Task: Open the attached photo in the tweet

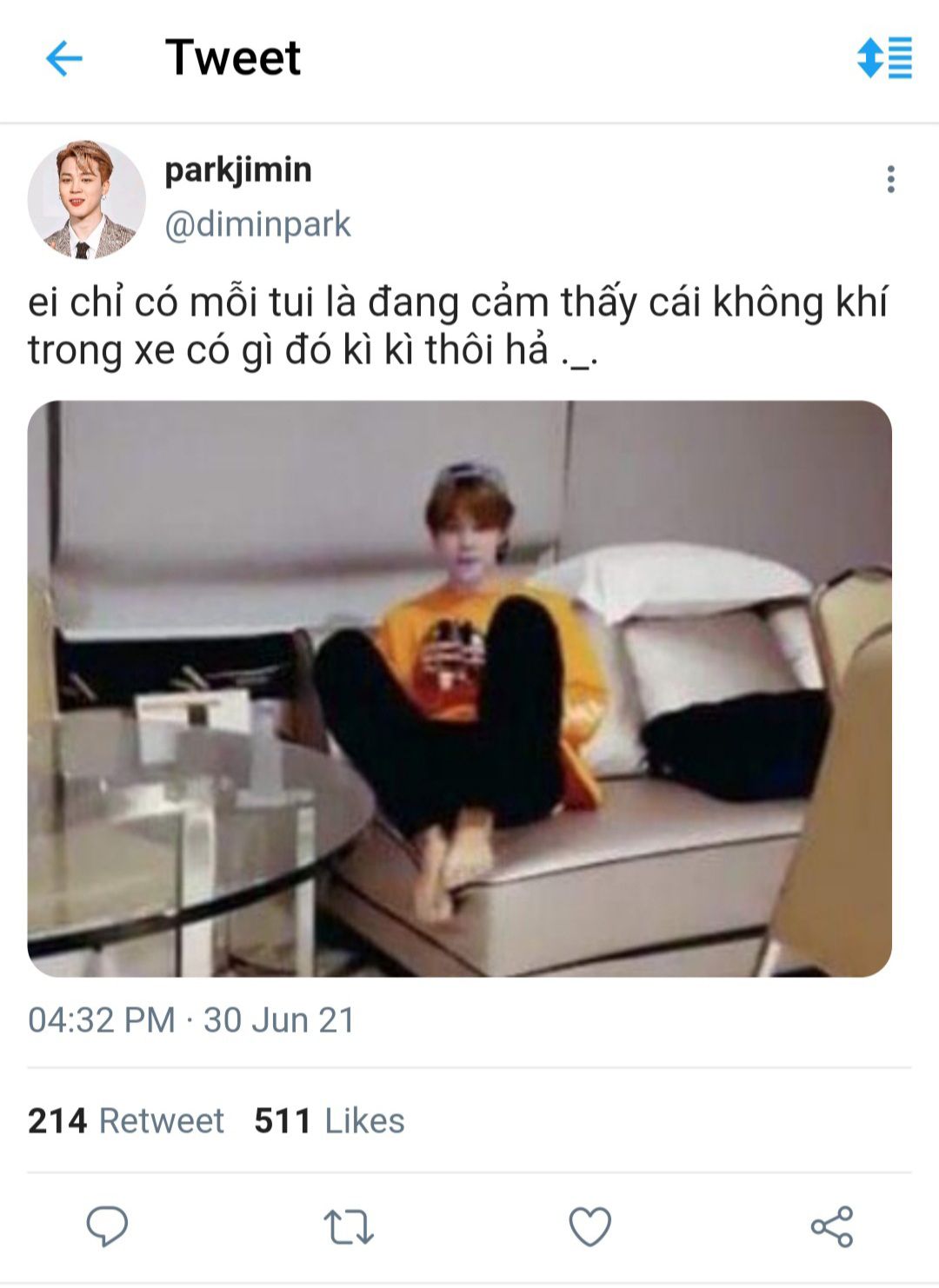Action: click(x=460, y=688)
